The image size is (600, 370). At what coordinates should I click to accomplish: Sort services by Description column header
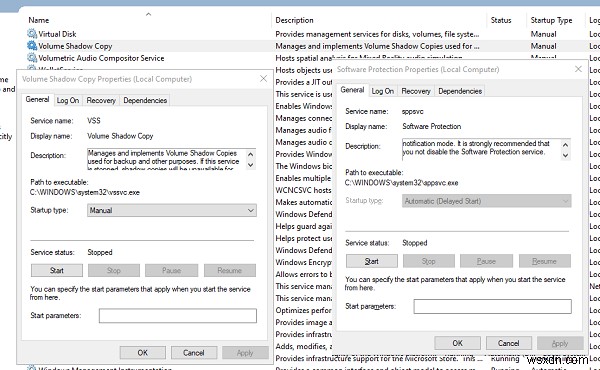click(x=294, y=20)
